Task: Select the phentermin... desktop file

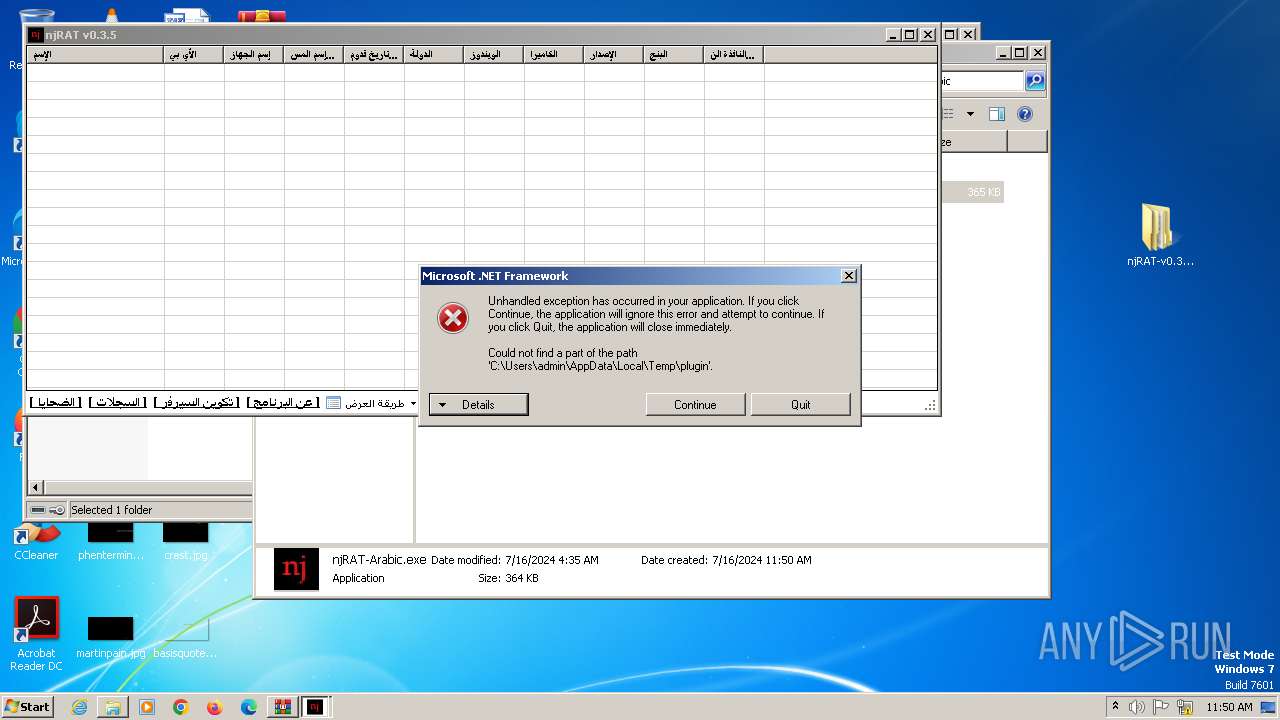Action: (111, 541)
